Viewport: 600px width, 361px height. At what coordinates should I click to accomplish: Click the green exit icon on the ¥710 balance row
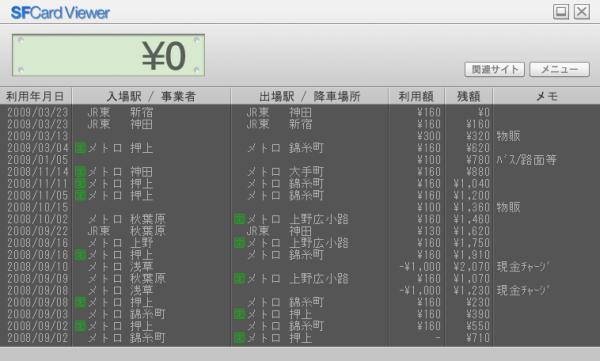240,338
